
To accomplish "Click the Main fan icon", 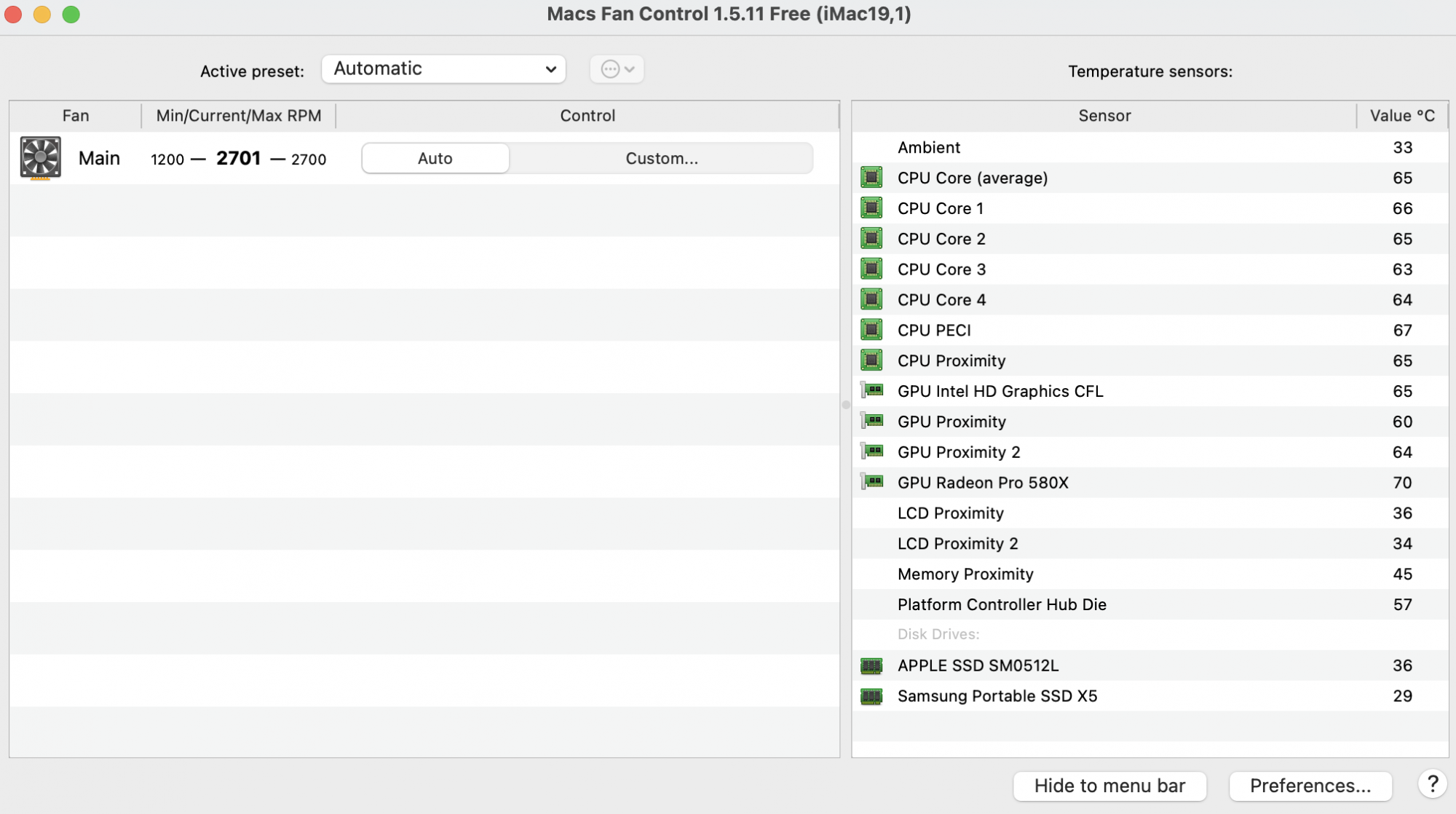I will [40, 157].
